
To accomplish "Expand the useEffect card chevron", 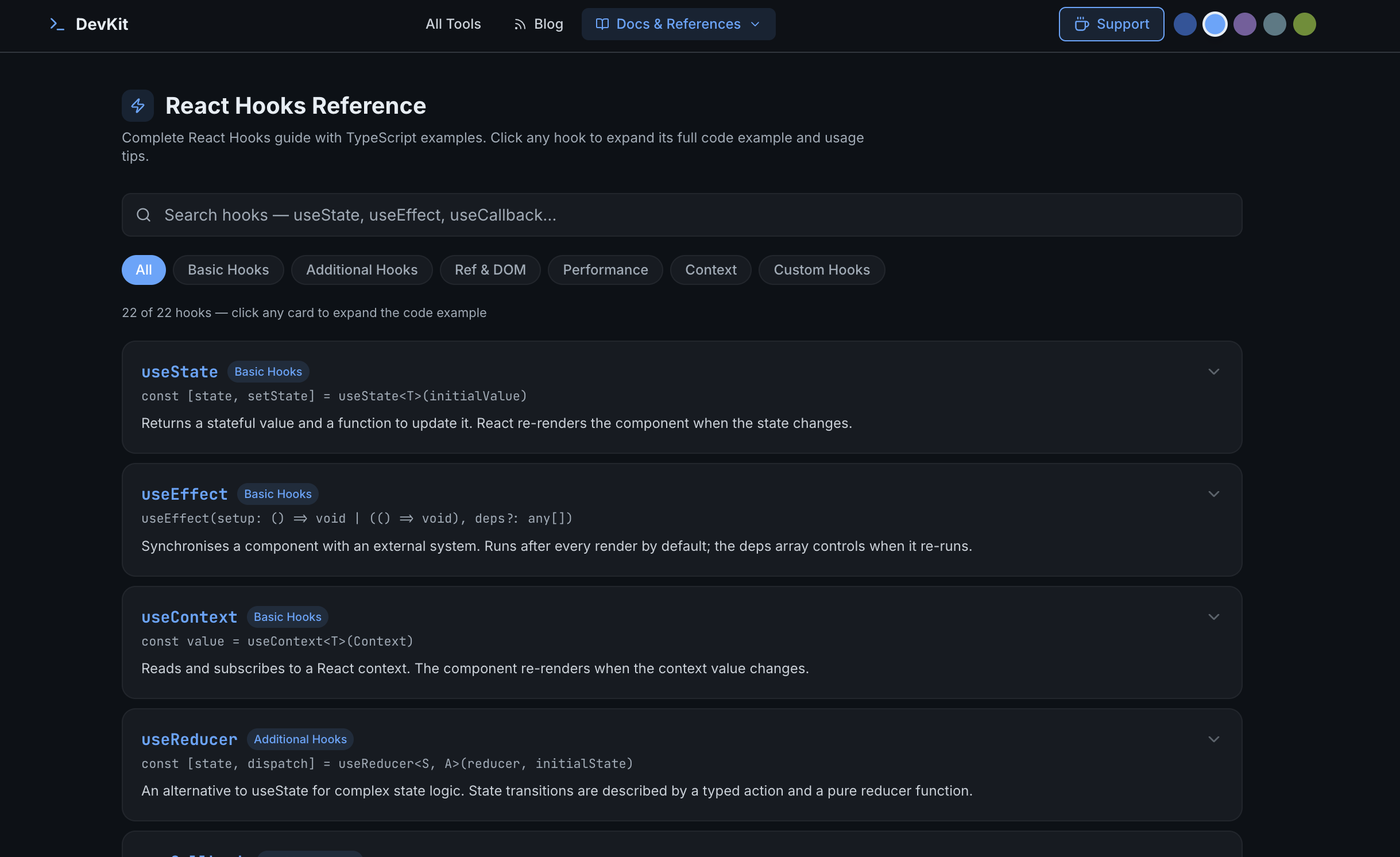I will [x=1213, y=494].
